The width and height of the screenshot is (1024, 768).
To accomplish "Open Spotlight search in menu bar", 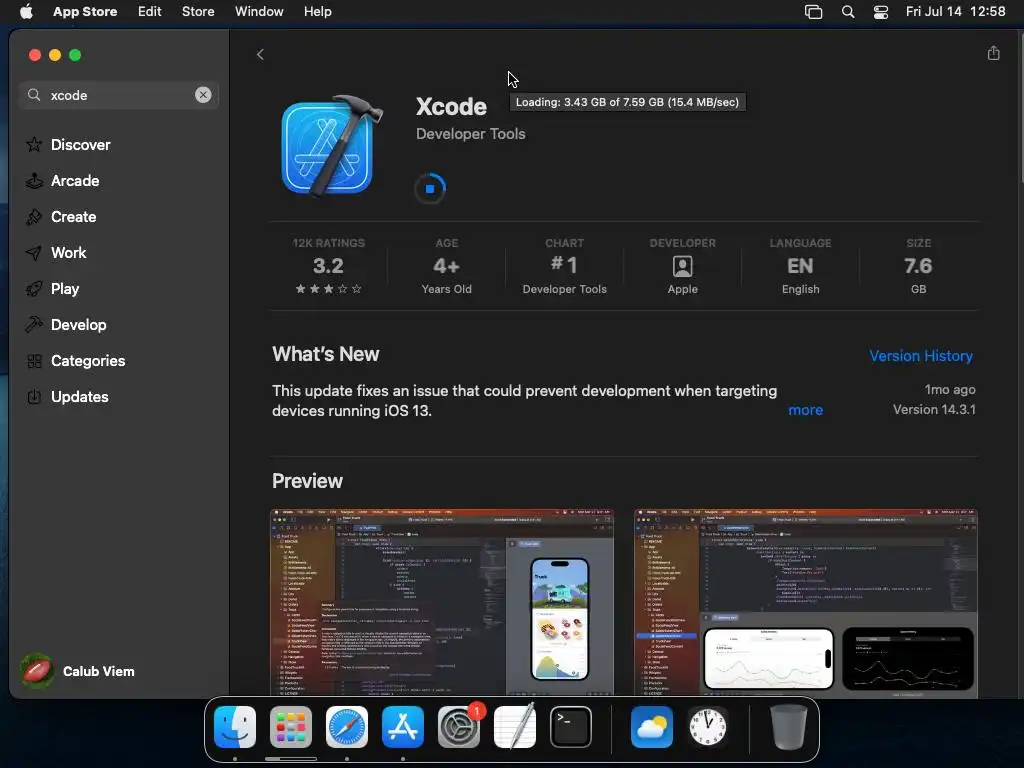I will point(848,12).
